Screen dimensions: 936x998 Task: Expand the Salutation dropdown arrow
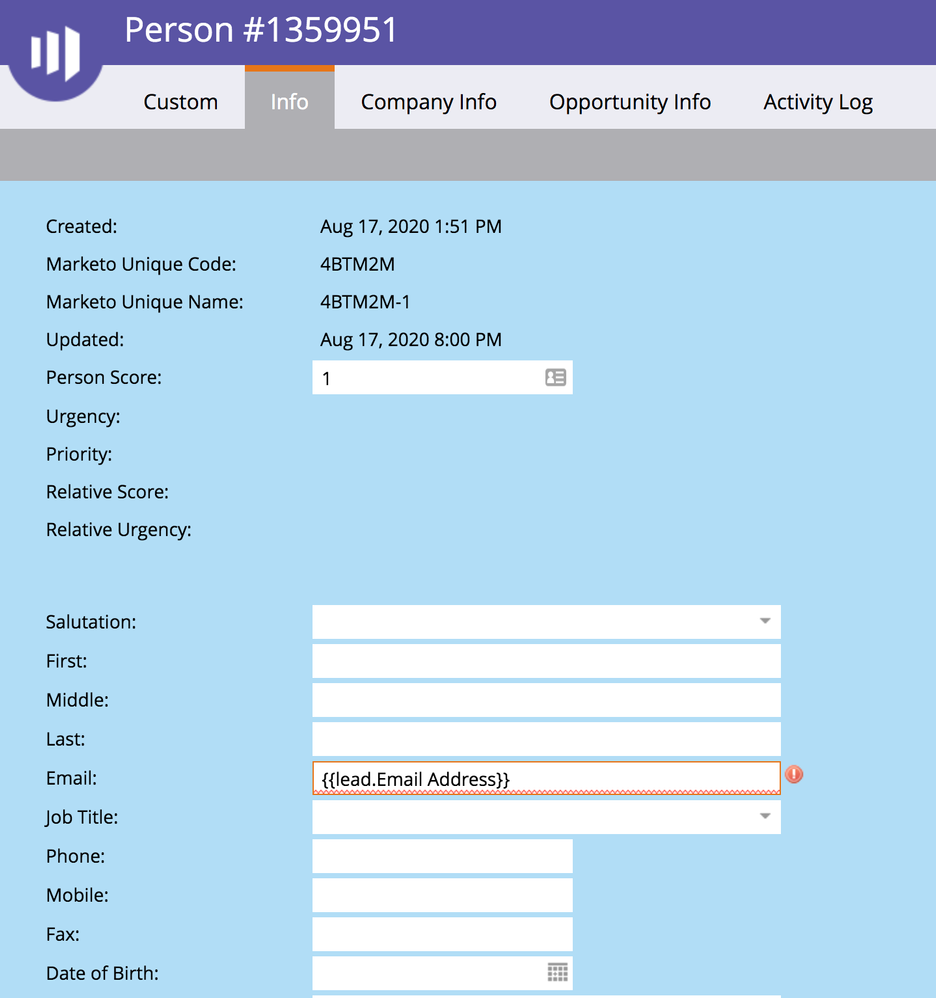point(765,621)
